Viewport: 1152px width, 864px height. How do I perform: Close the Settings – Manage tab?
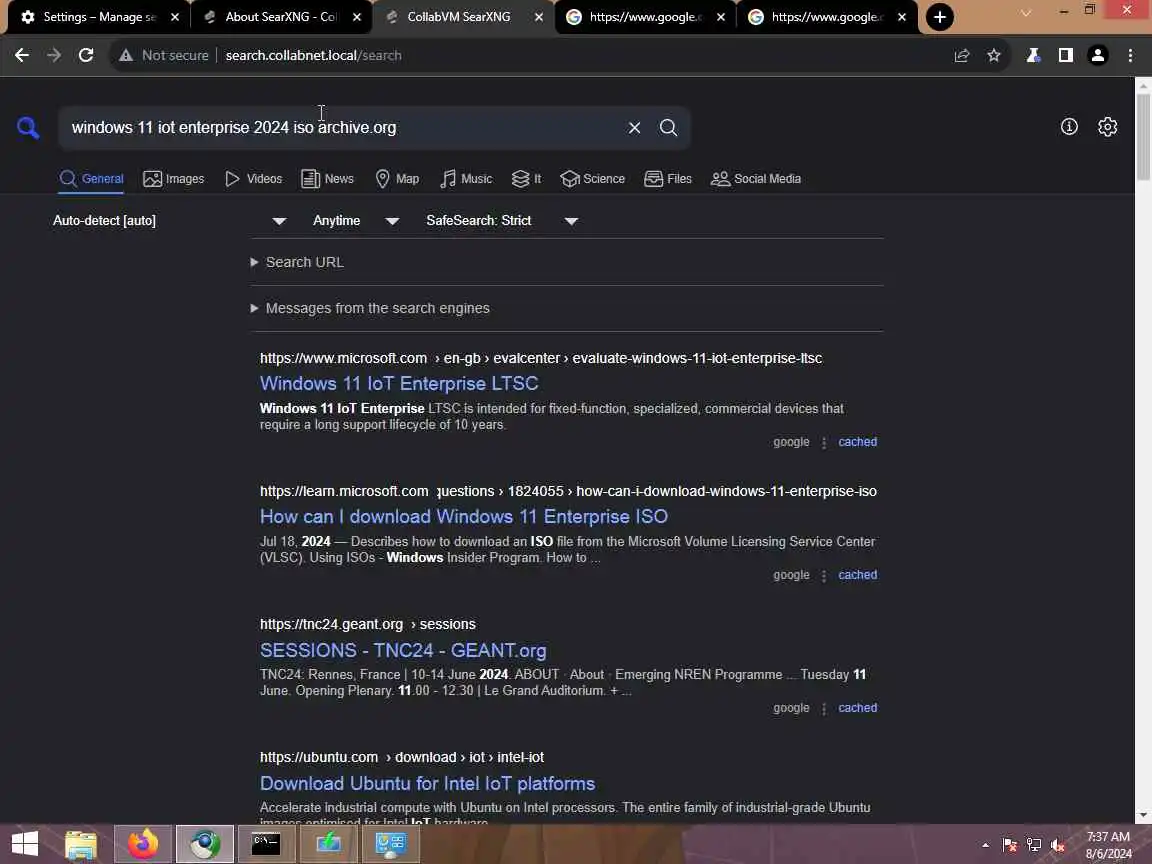pos(175,17)
